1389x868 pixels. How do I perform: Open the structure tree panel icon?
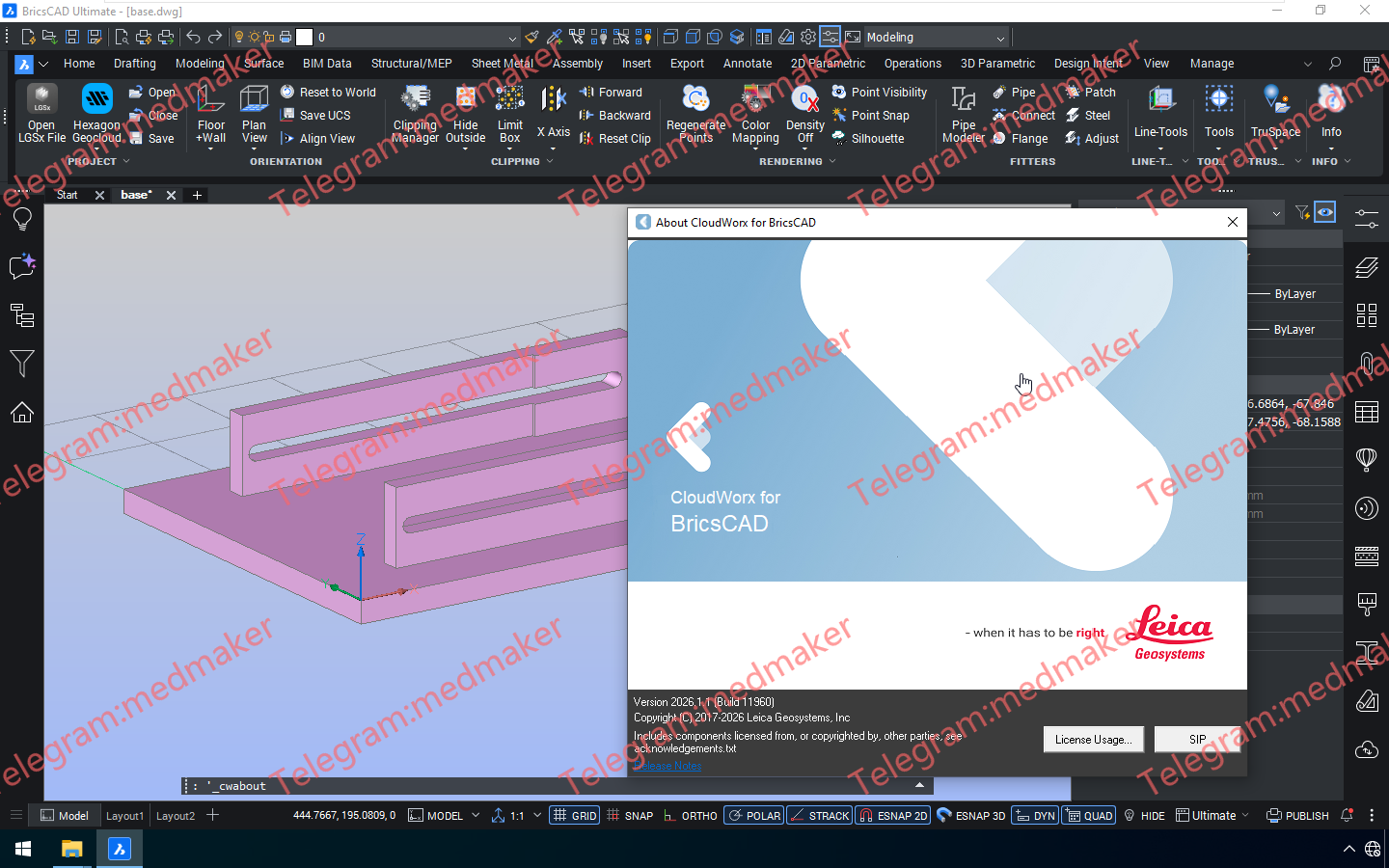point(22,315)
